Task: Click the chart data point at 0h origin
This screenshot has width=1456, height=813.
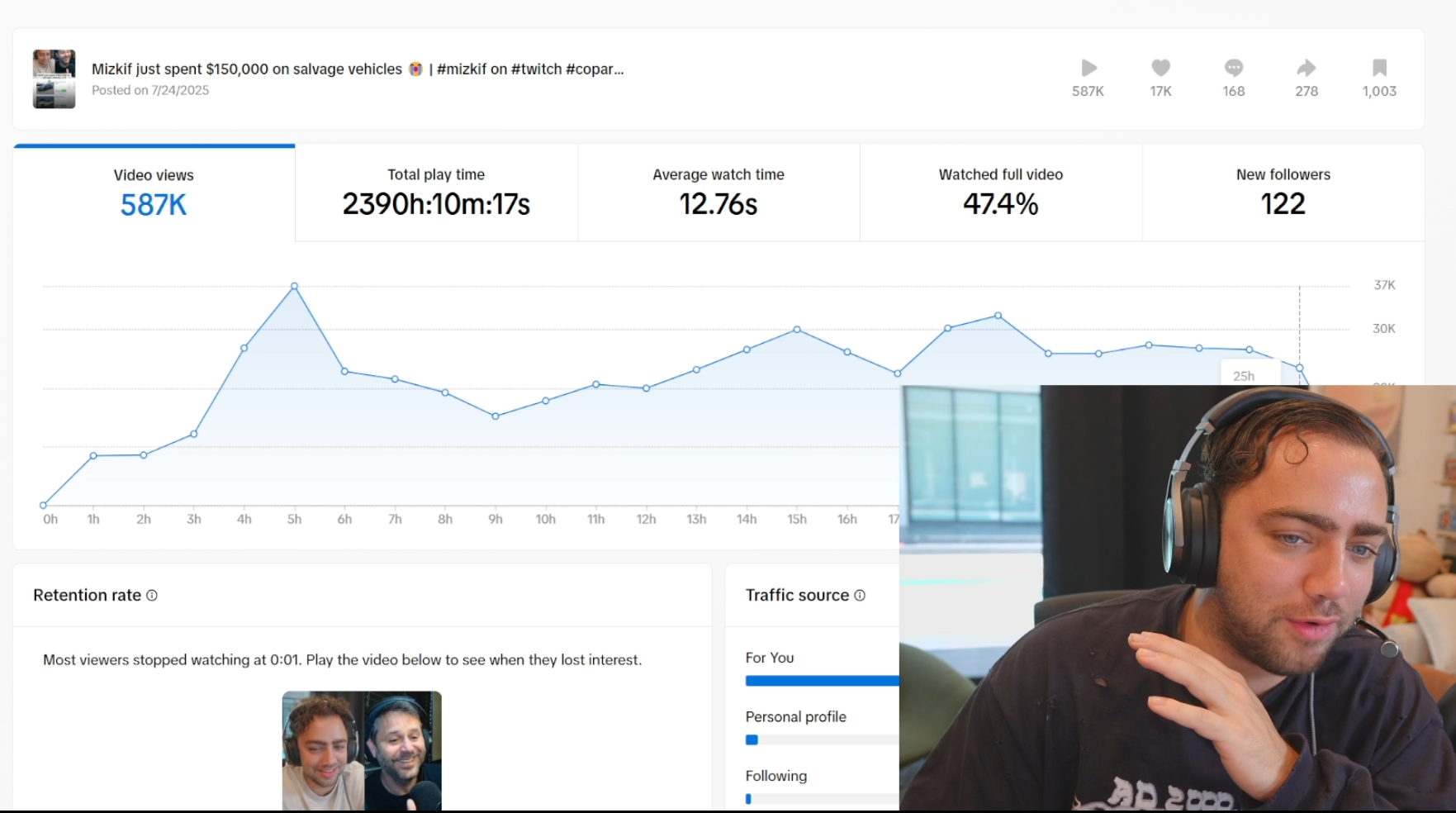Action: tap(43, 505)
